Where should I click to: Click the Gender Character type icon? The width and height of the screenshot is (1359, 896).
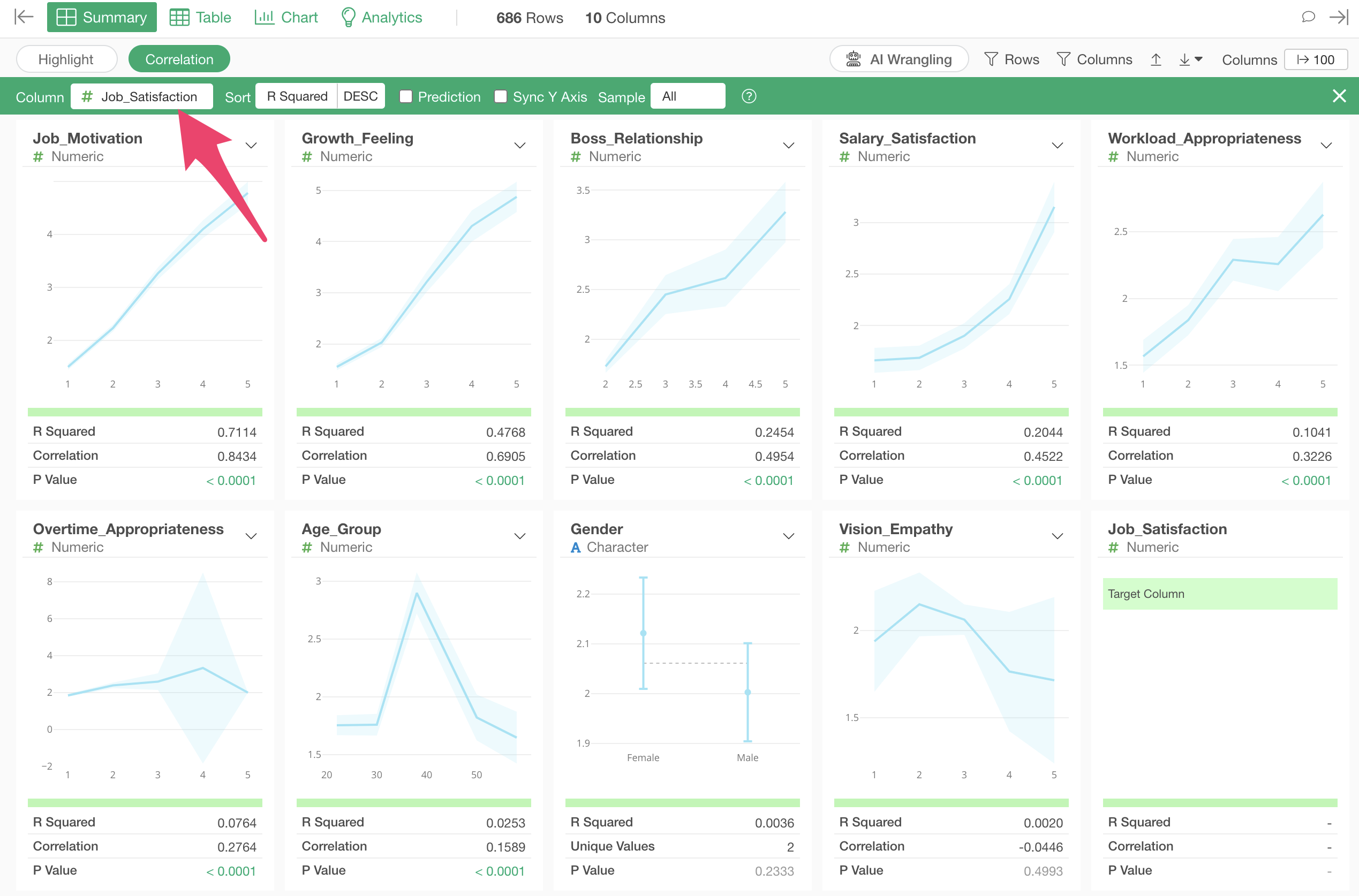click(576, 548)
